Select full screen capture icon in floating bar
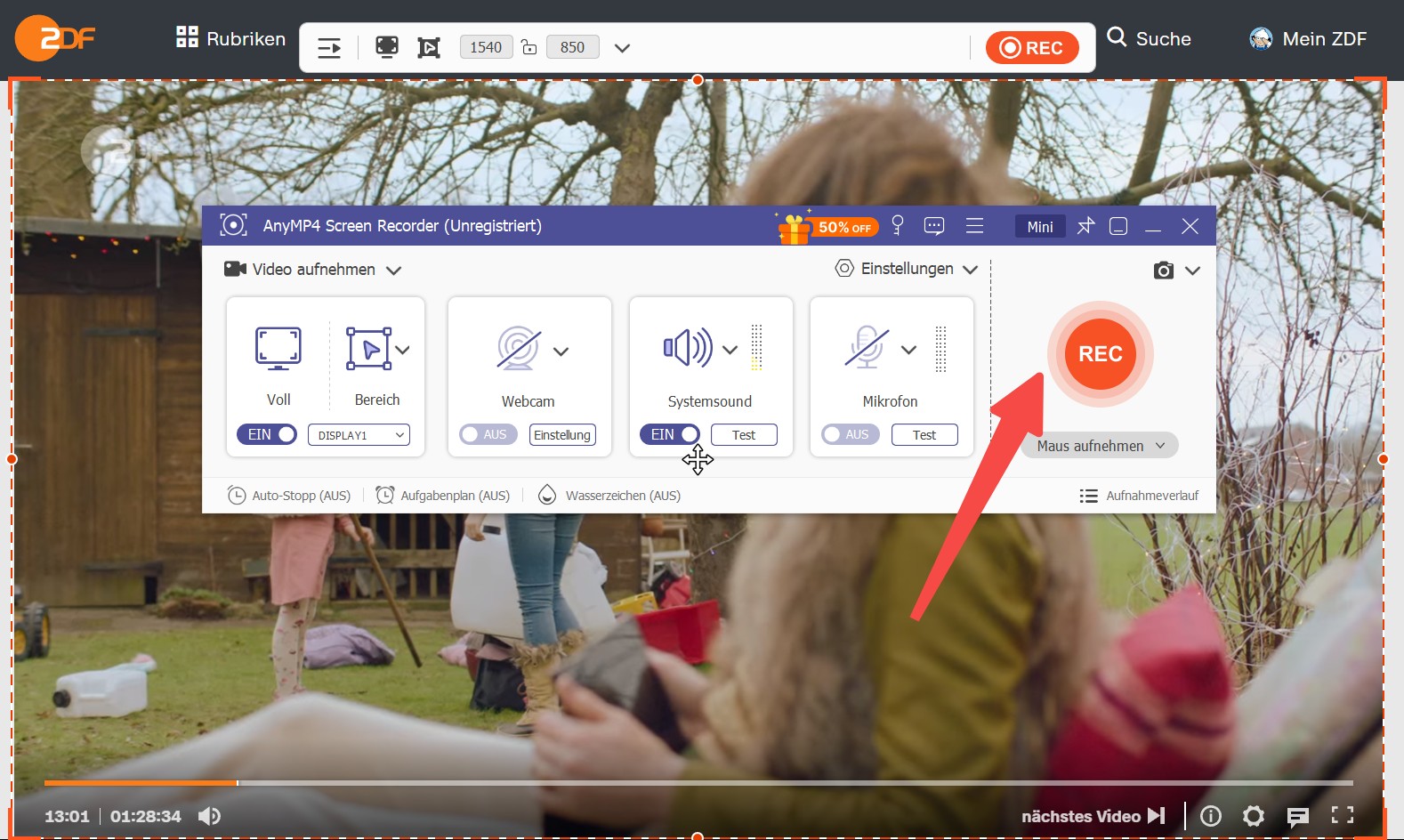This screenshot has width=1404, height=840. (x=386, y=46)
